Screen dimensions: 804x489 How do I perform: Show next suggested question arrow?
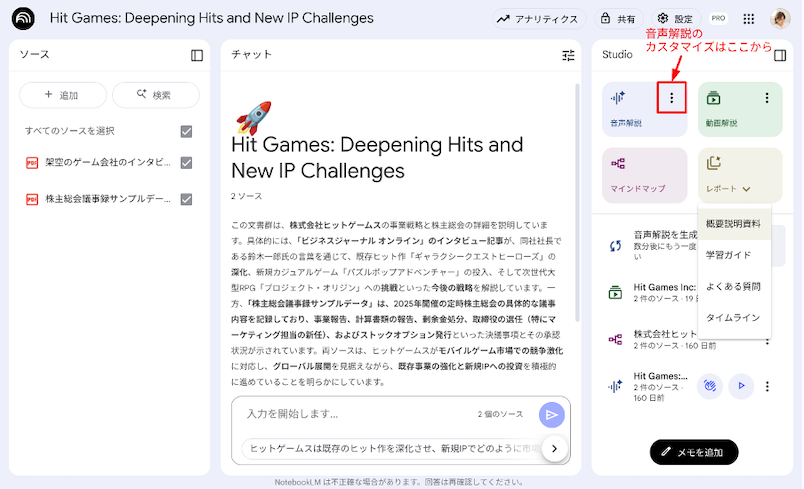point(554,449)
